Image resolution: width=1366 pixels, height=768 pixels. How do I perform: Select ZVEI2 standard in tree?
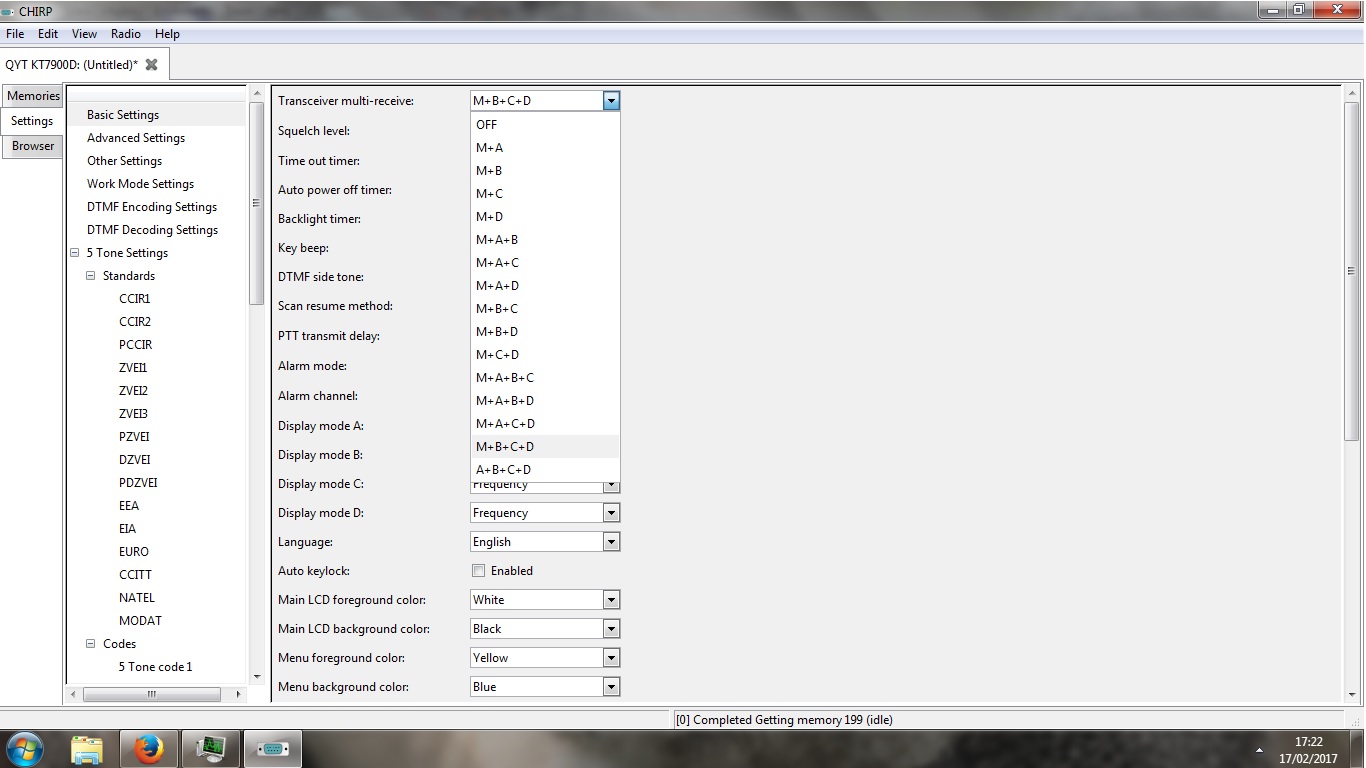(133, 391)
